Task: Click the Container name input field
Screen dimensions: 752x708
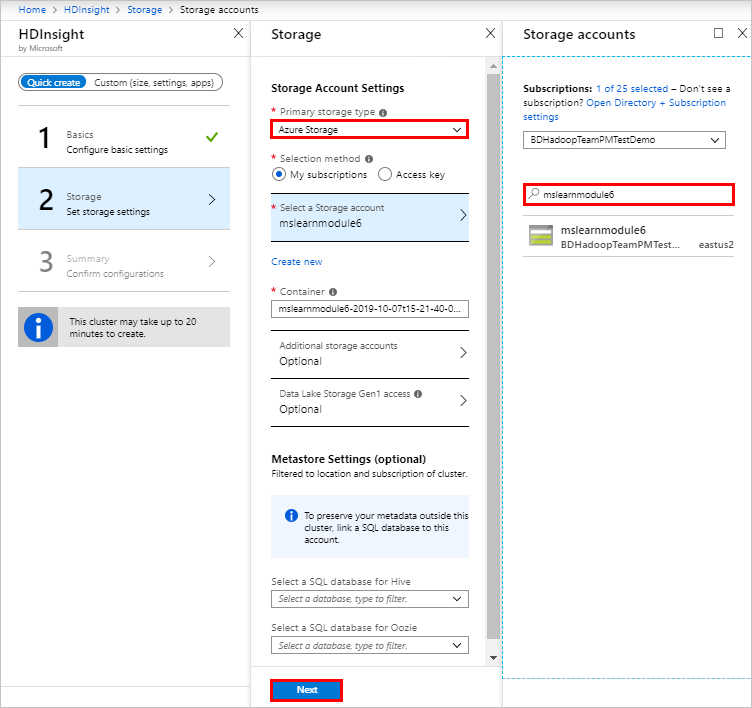Action: pos(369,309)
